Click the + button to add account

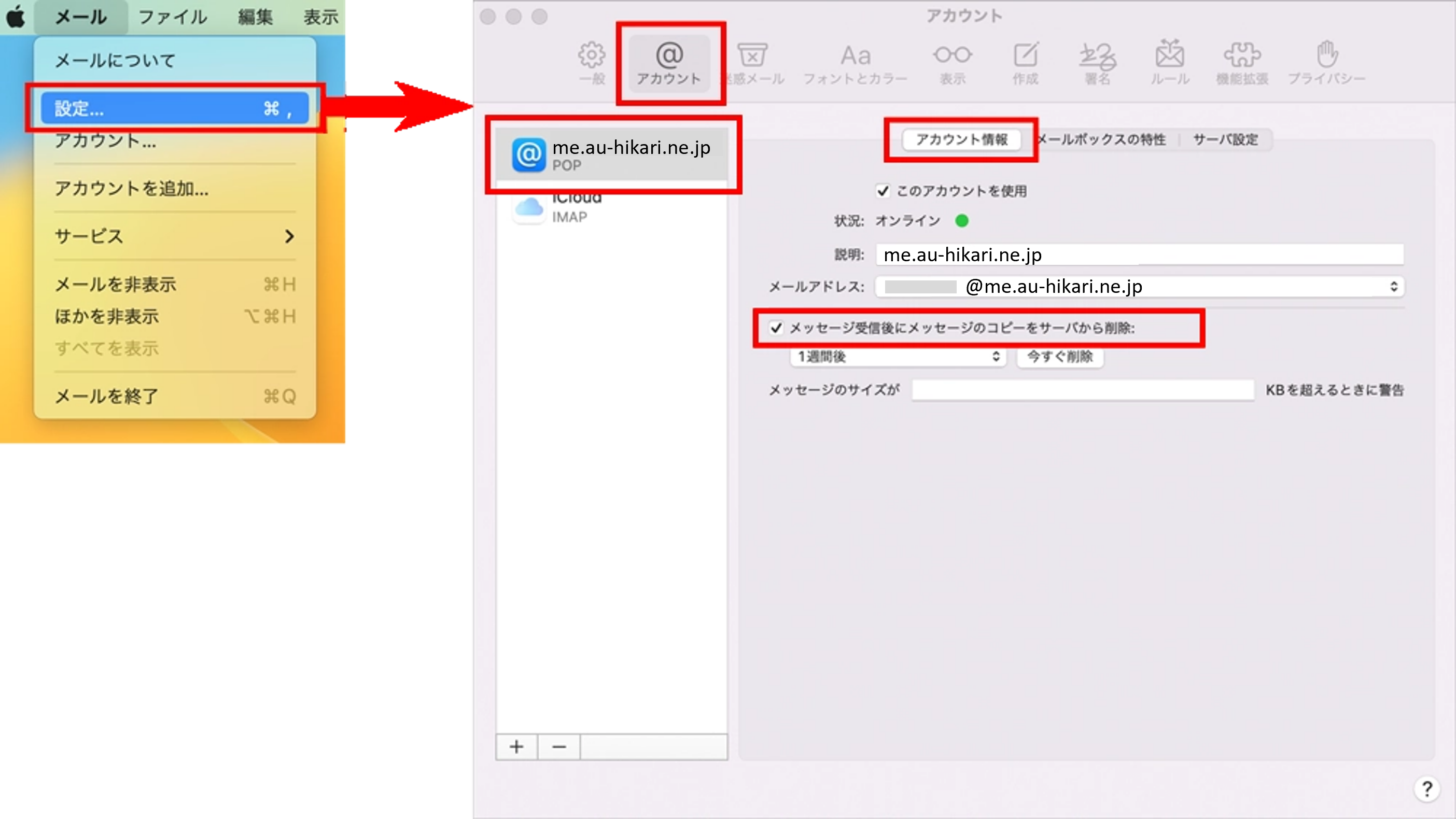coord(516,746)
